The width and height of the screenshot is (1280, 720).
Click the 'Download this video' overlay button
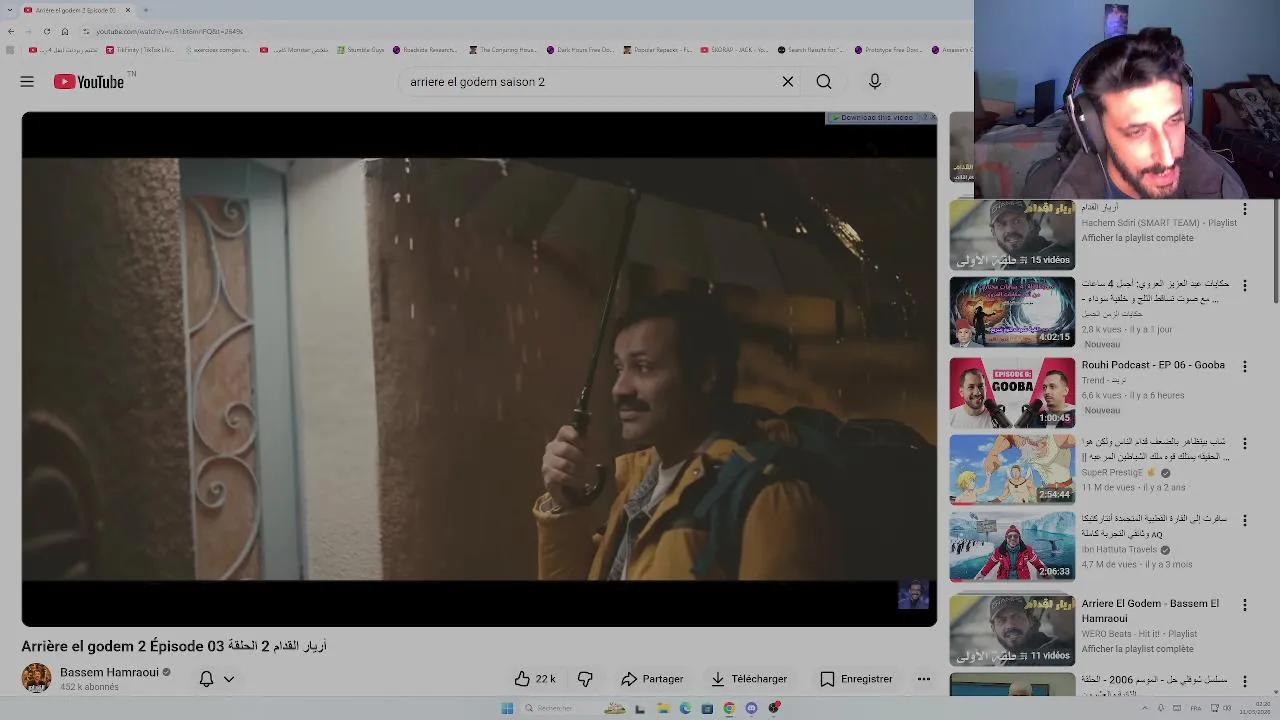click(x=872, y=118)
